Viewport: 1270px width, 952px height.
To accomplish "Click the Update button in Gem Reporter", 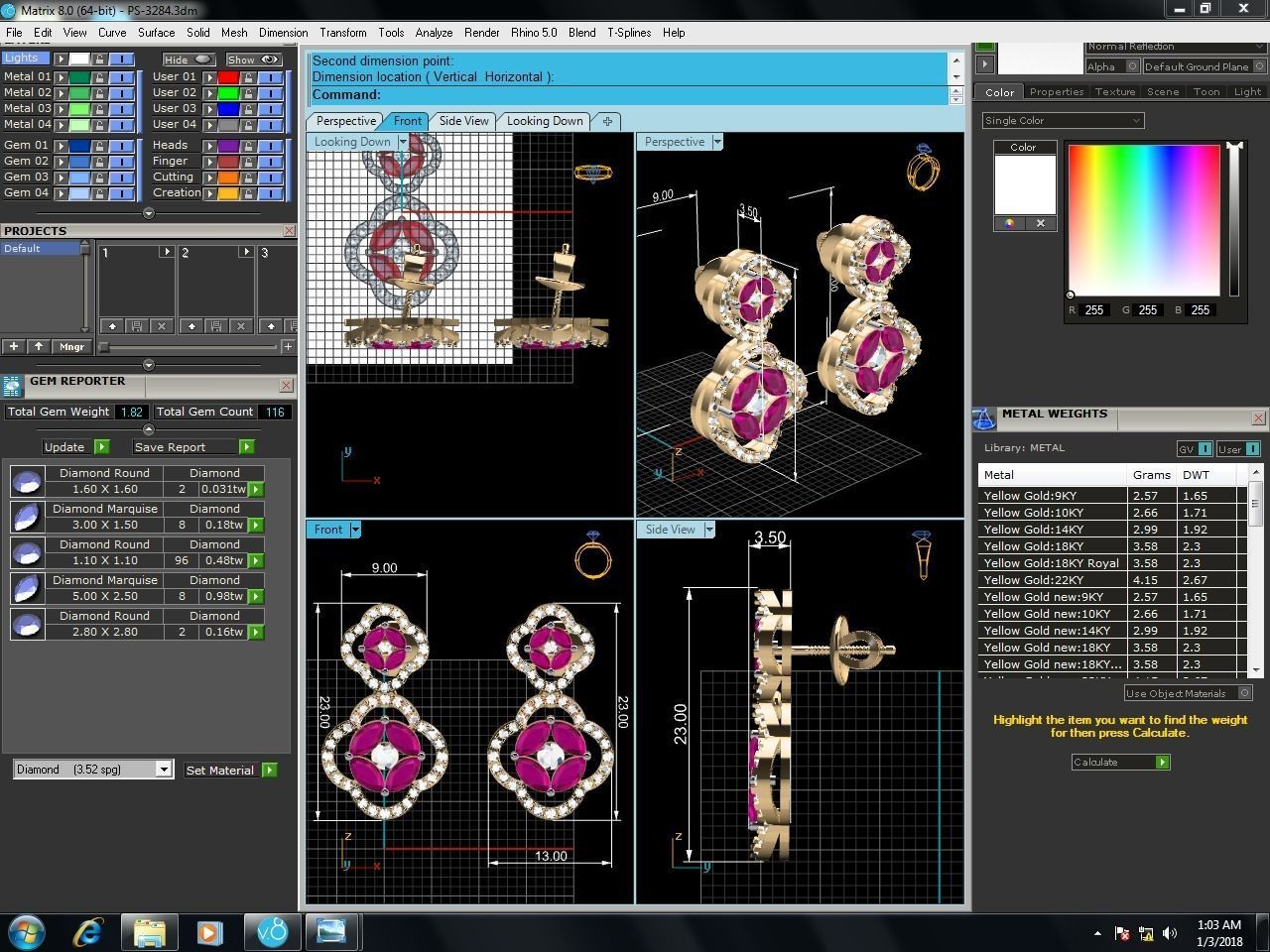I will point(75,447).
